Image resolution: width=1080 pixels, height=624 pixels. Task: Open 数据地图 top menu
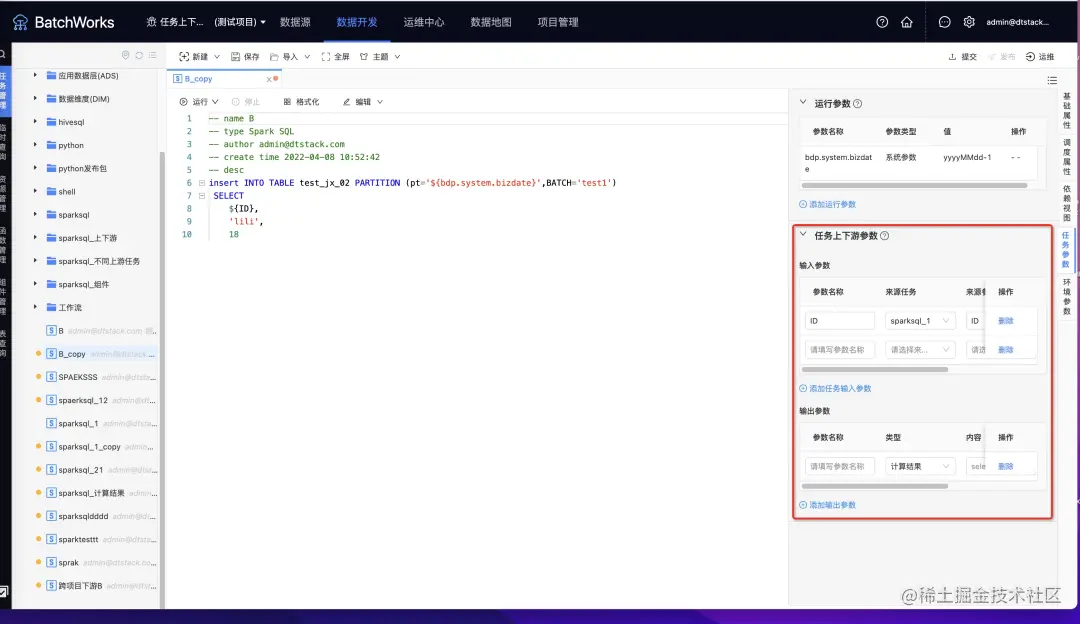tap(490, 22)
